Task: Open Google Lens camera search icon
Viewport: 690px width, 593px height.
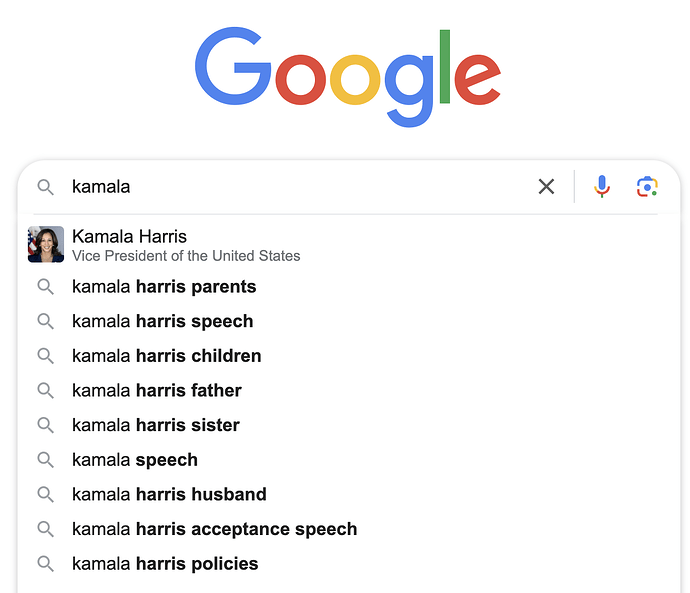Action: (647, 187)
